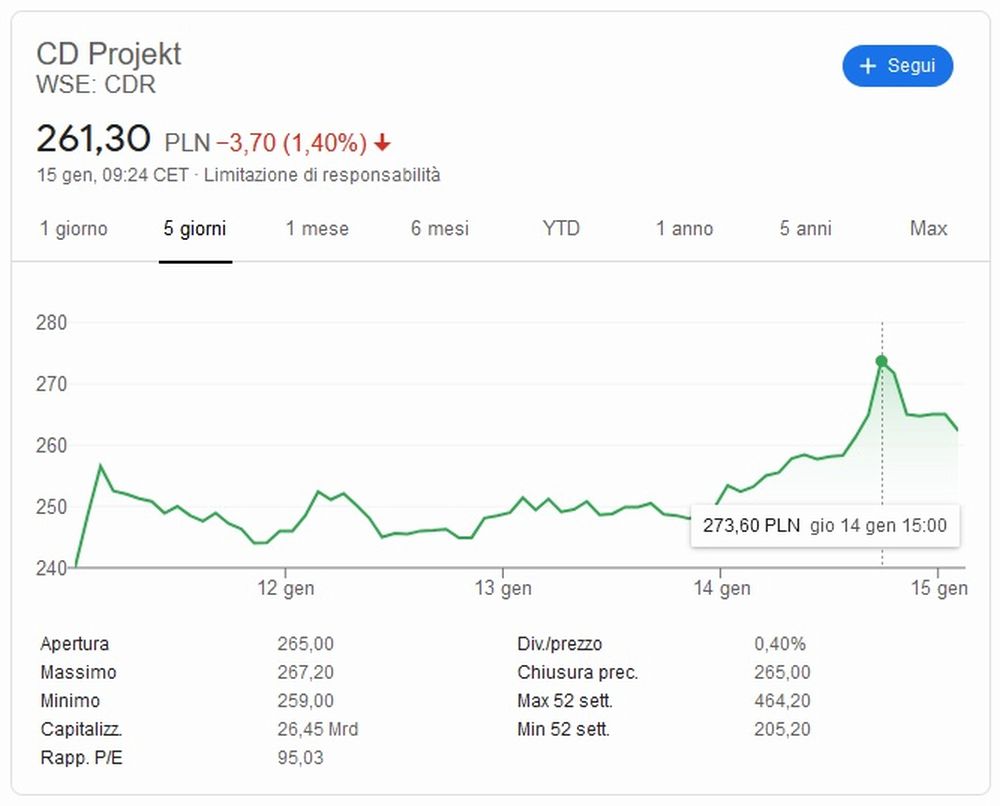Show the 6 mesi chart range
1000x806 pixels.
click(x=439, y=229)
